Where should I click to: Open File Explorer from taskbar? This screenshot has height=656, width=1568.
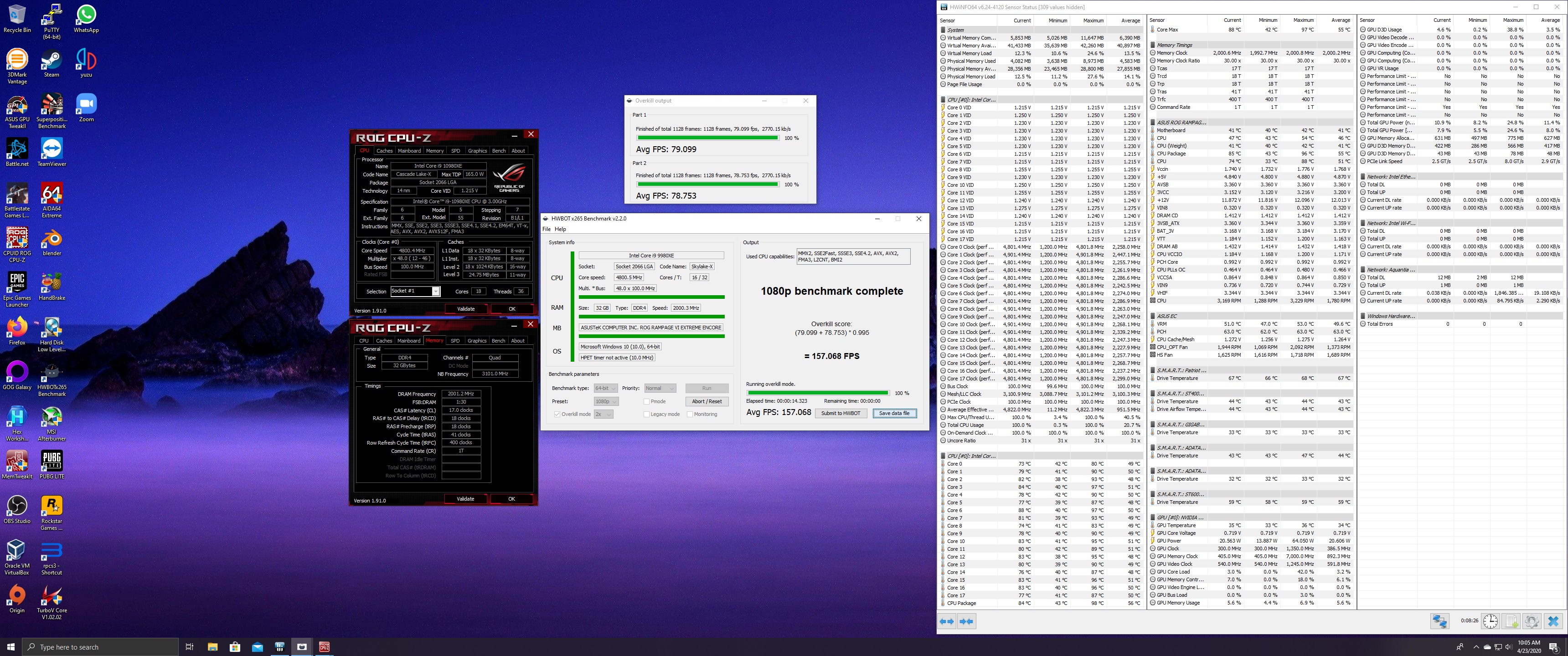pos(212,646)
